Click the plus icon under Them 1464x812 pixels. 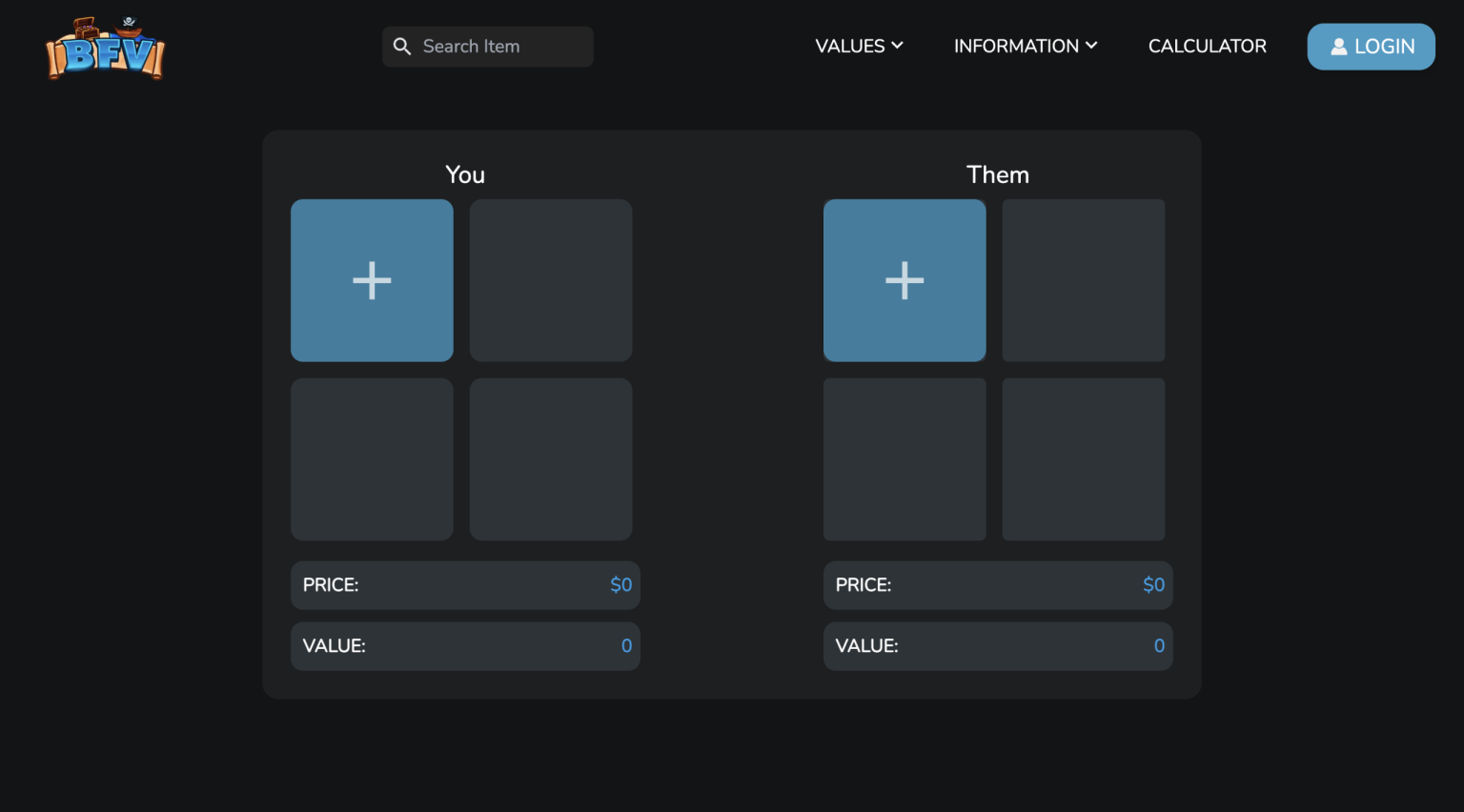coord(904,280)
